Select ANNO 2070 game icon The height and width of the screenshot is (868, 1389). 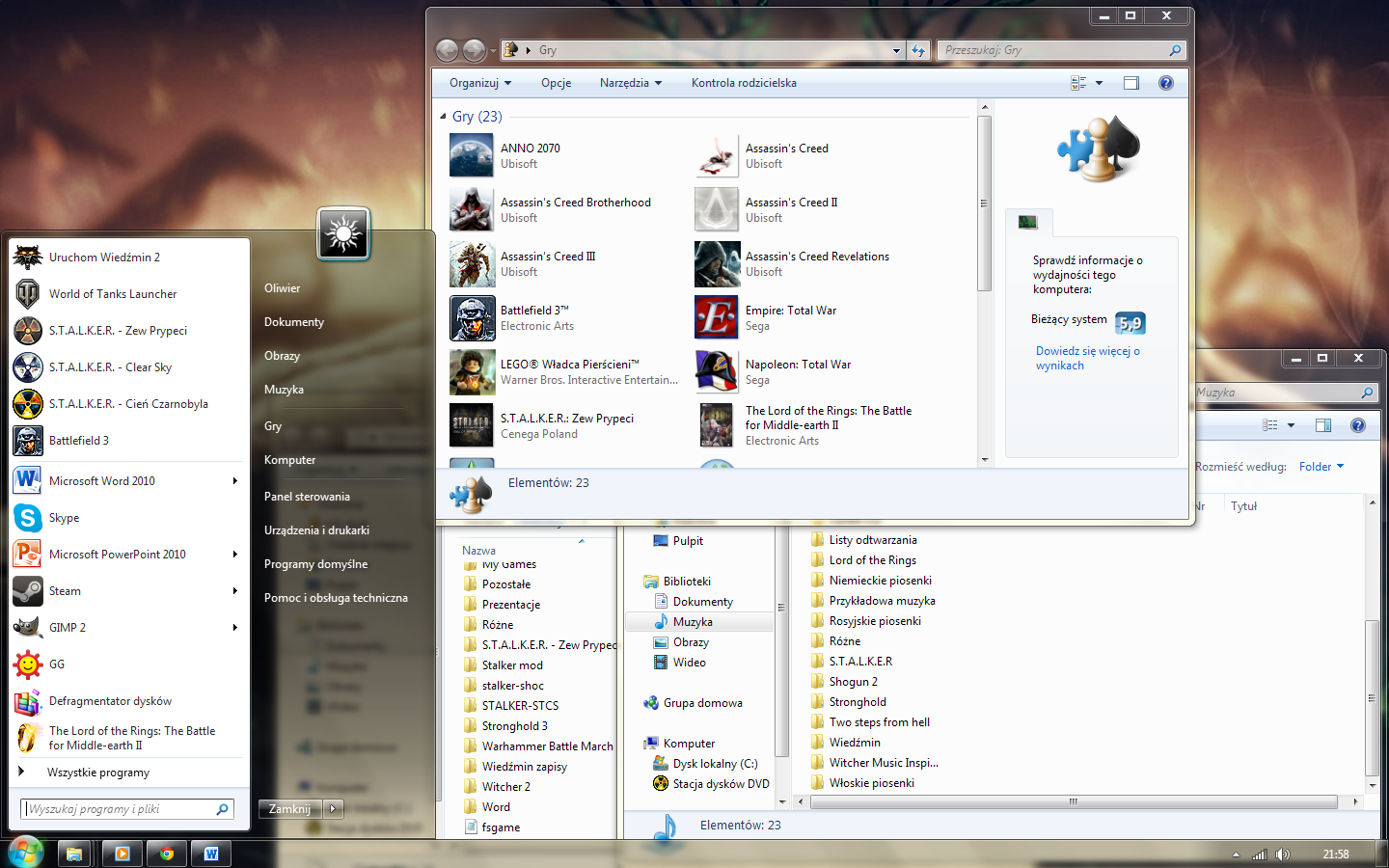[x=472, y=155]
